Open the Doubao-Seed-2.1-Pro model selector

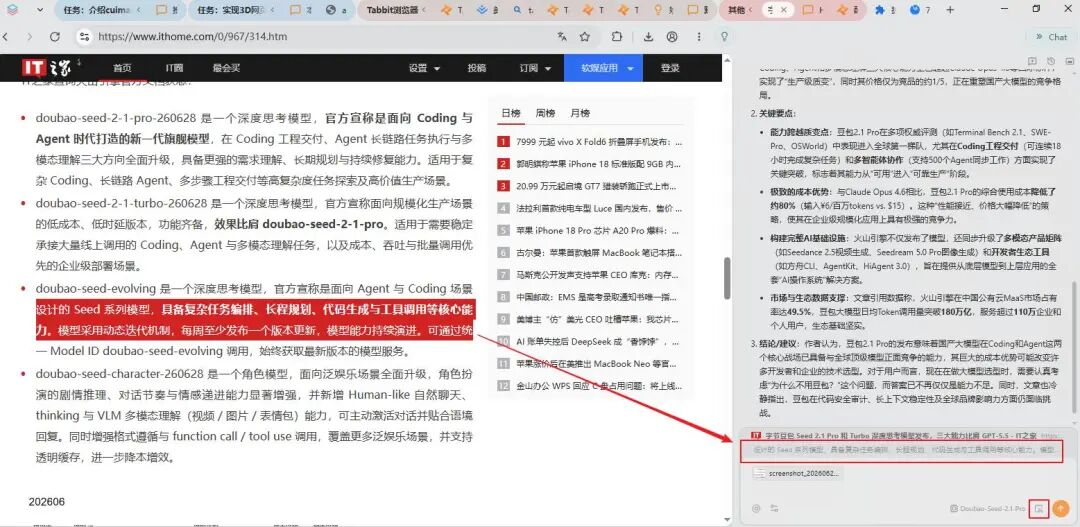point(986,508)
